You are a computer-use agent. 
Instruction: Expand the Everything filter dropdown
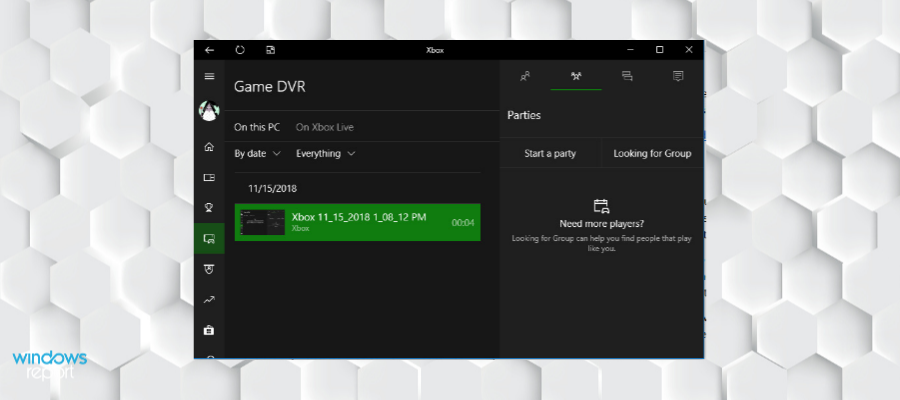pyautogui.click(x=325, y=153)
